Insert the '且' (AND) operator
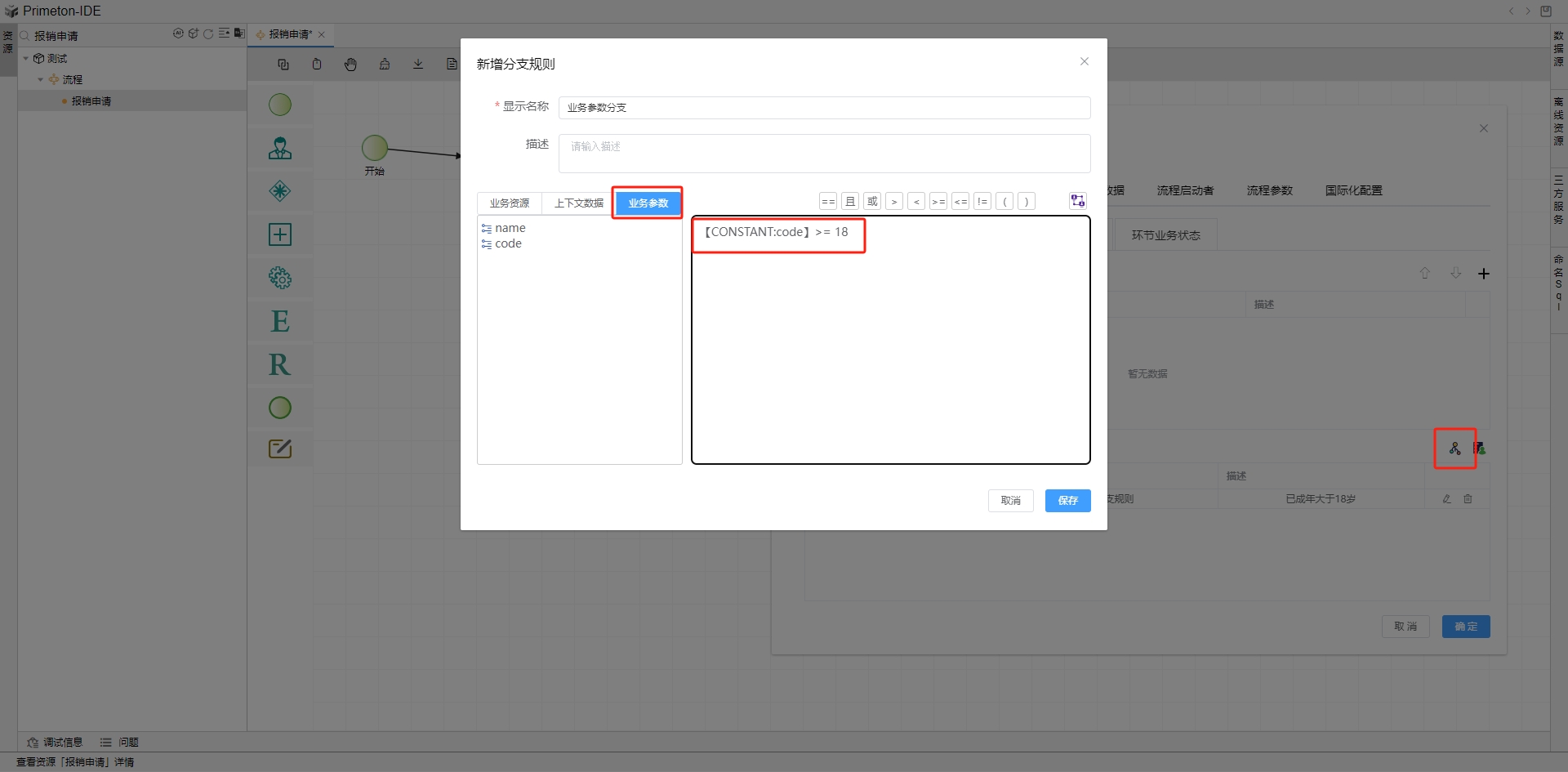Image resolution: width=1568 pixels, height=772 pixels. coord(850,201)
